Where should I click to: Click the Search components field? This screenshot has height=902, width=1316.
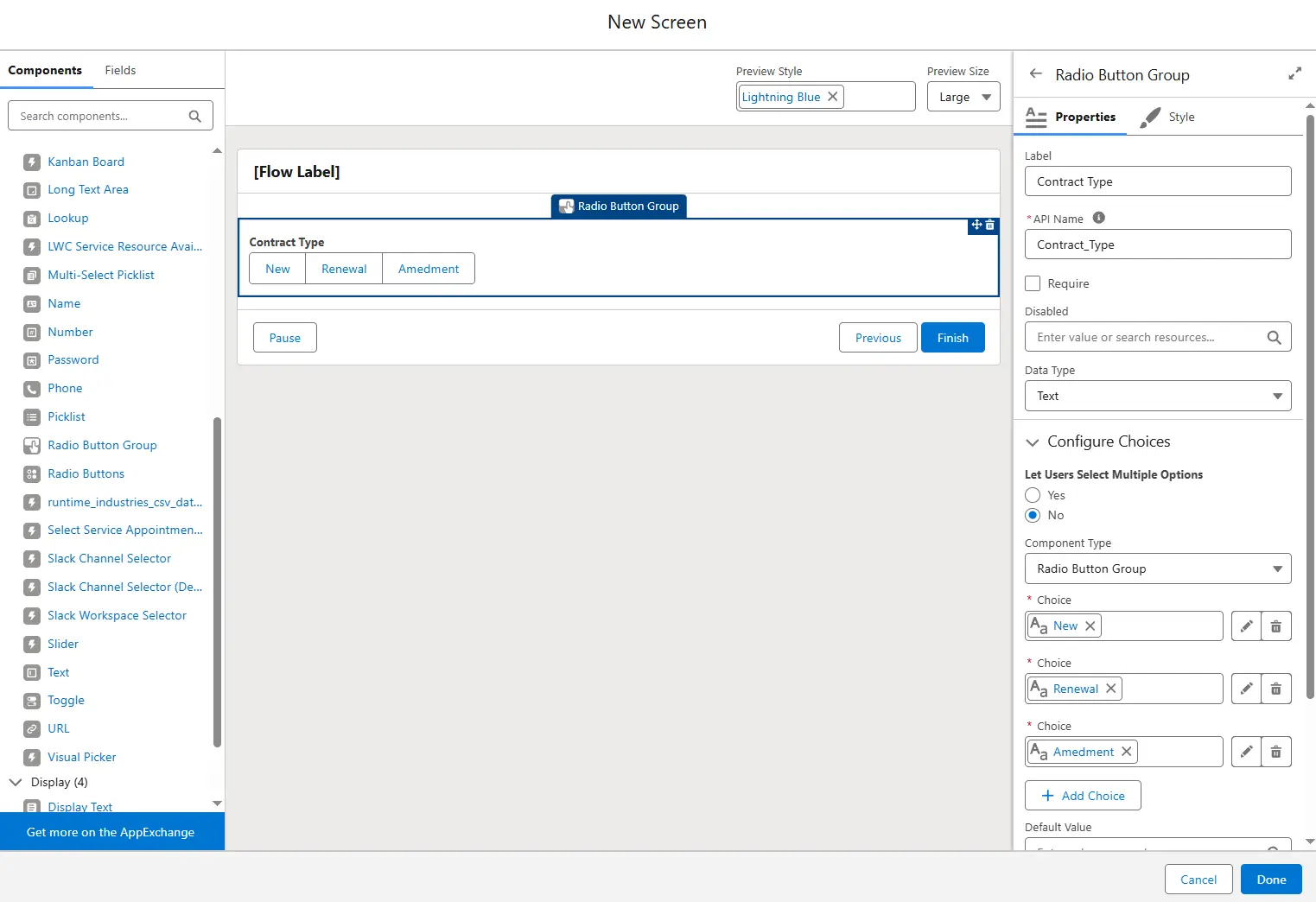coord(111,116)
